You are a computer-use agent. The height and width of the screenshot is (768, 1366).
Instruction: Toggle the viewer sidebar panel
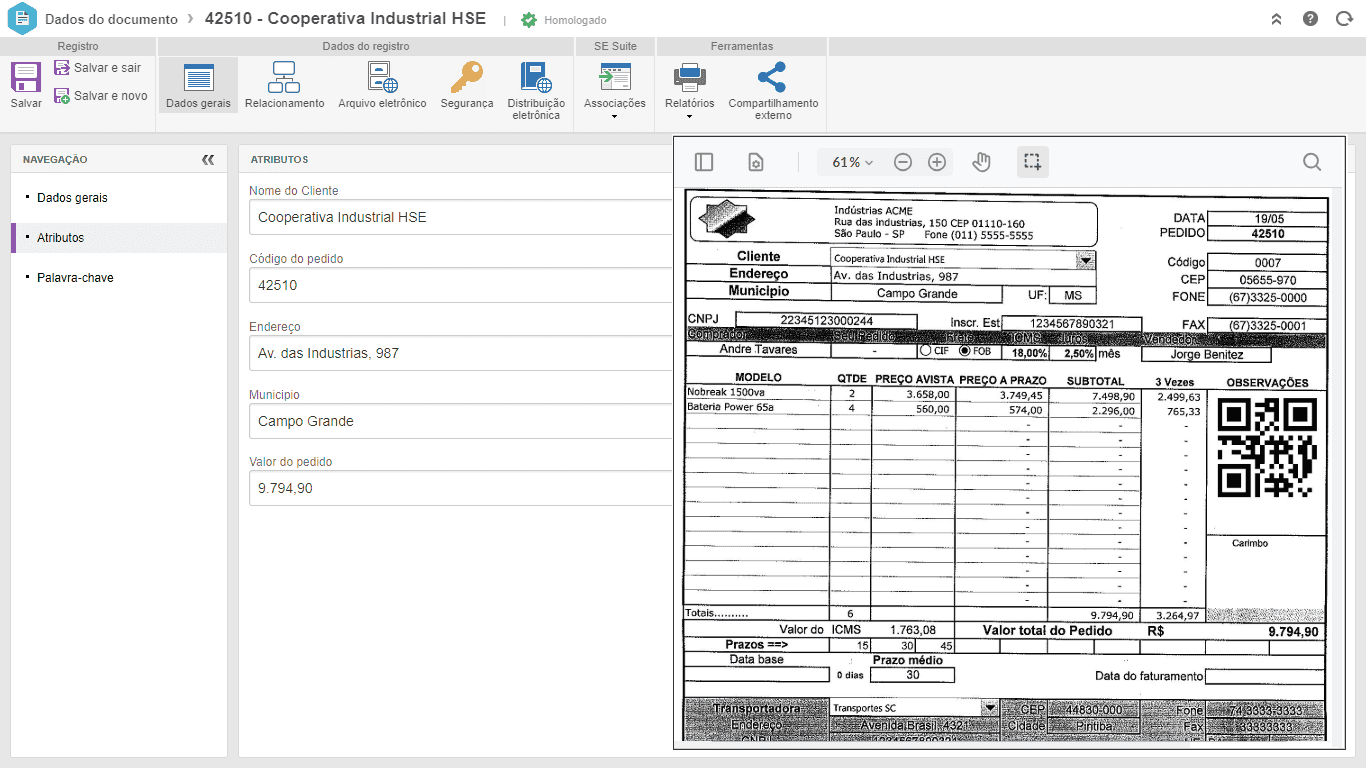pyautogui.click(x=704, y=162)
